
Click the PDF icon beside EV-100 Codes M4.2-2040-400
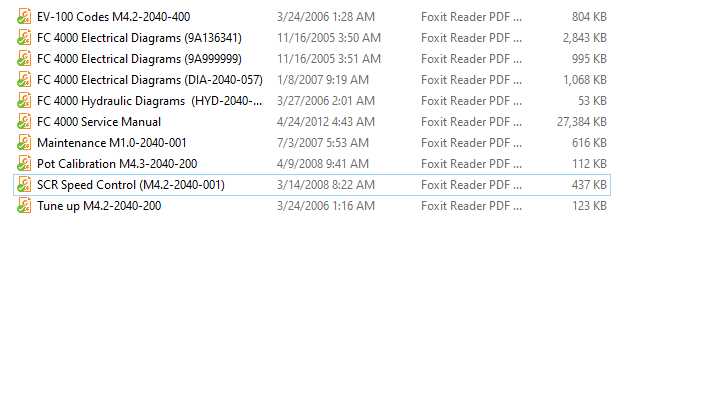point(24,17)
